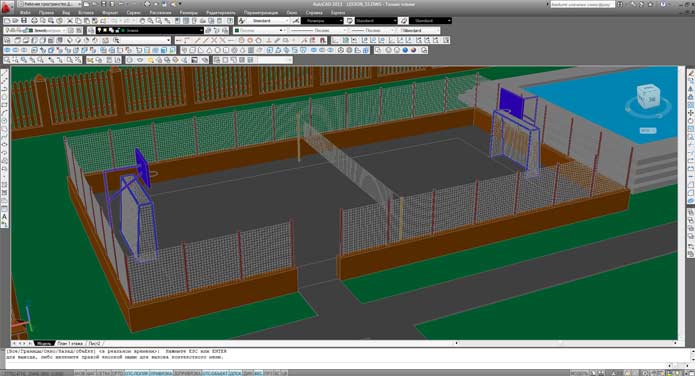Open the named views dropdown in View toolbar
Image resolution: width=695 pixels, height=376 pixels.
pos(144,40)
